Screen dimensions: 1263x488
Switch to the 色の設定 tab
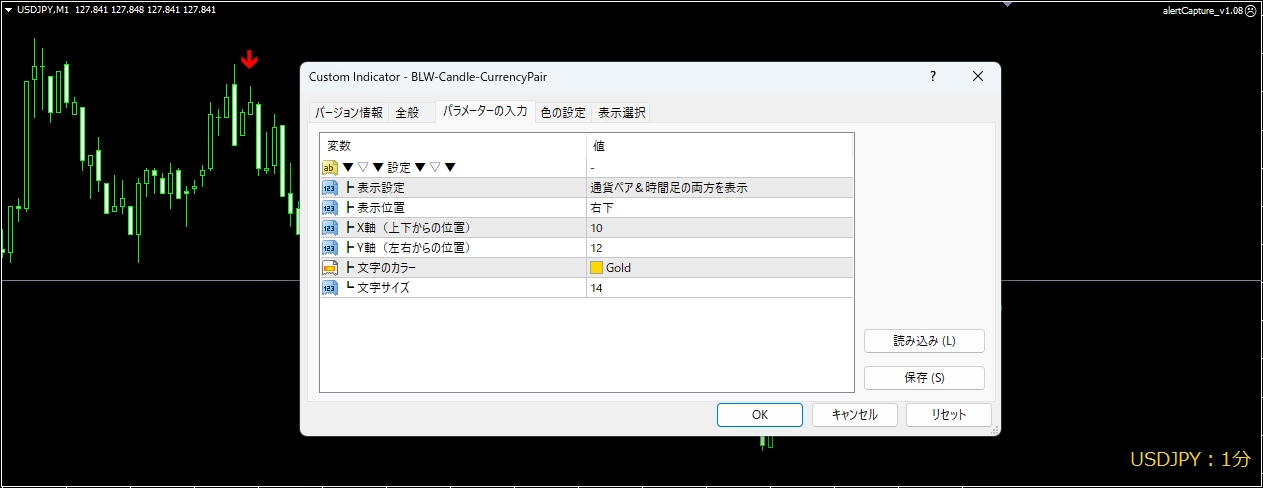(x=563, y=112)
